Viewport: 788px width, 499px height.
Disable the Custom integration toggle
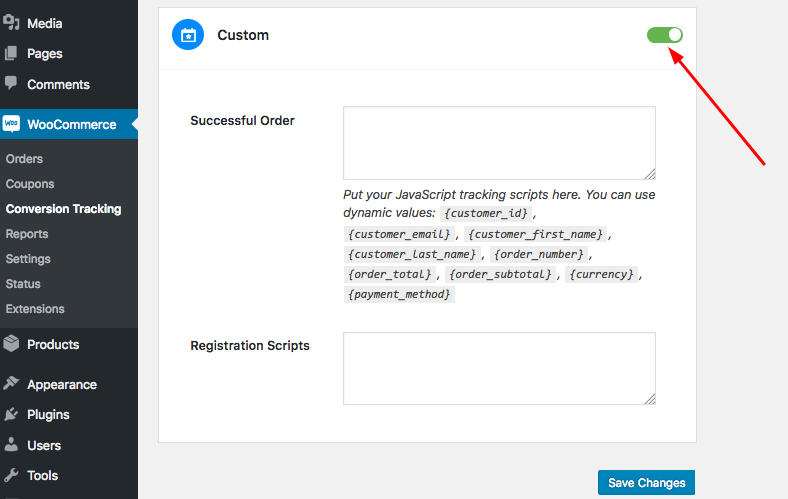point(665,35)
